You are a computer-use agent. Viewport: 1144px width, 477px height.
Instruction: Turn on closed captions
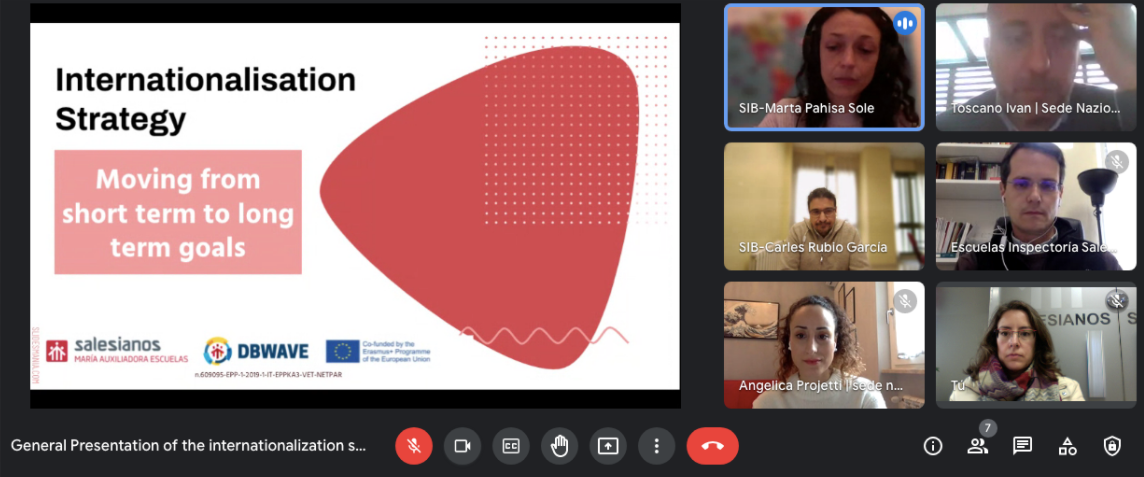[x=511, y=446]
